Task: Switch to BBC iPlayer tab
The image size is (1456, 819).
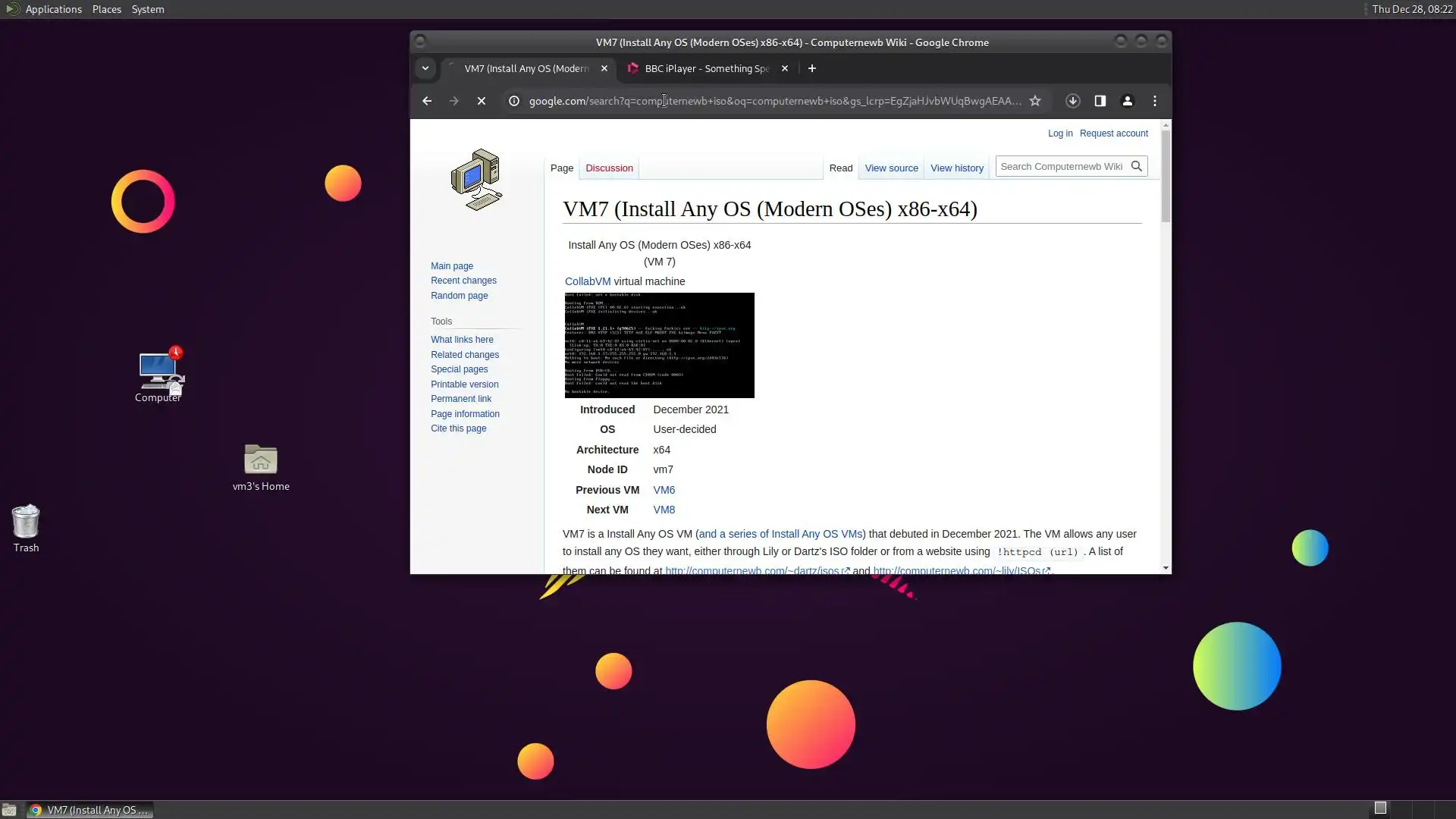Action: click(705, 68)
